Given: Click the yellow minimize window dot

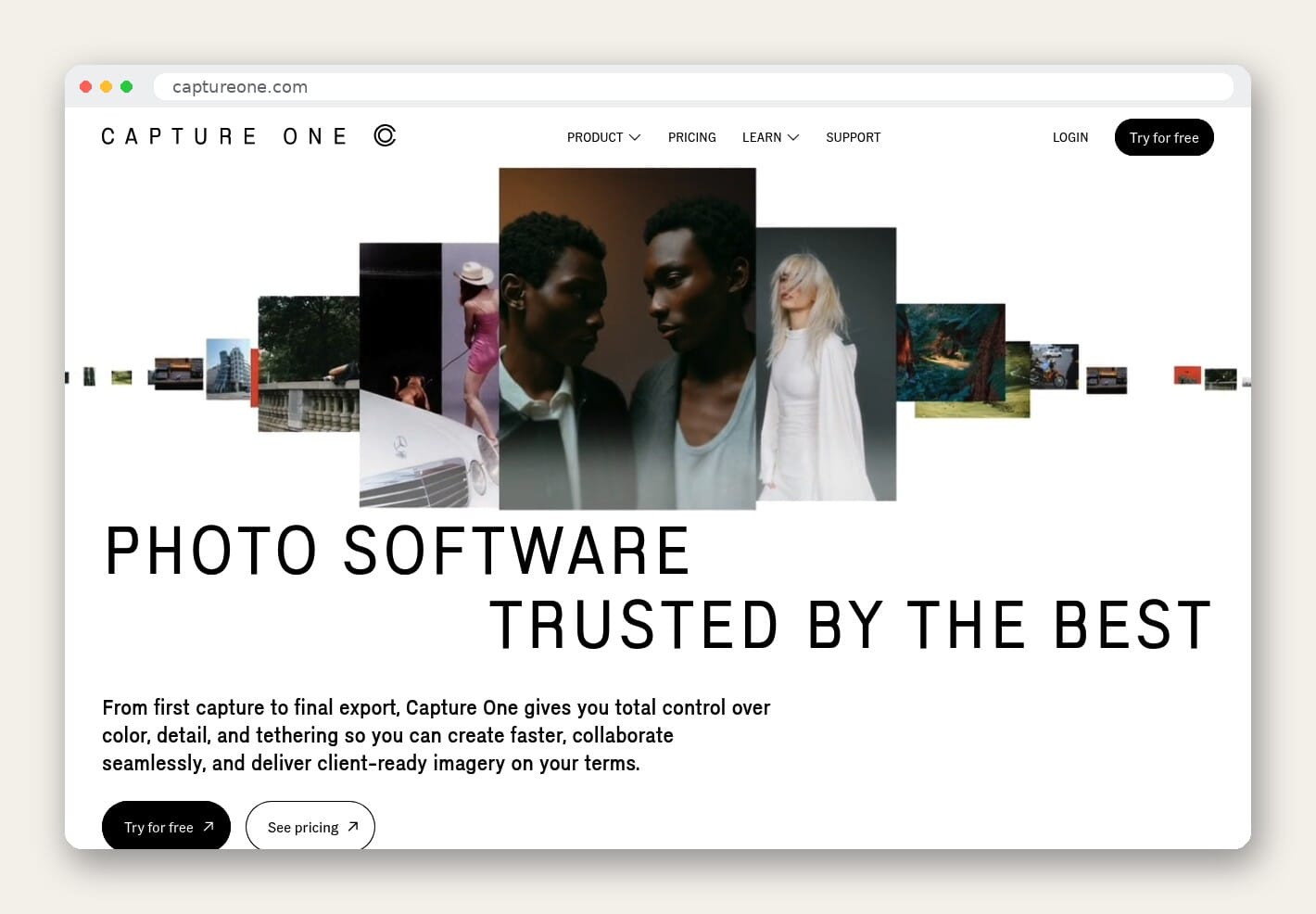Looking at the screenshot, I should pos(106,86).
